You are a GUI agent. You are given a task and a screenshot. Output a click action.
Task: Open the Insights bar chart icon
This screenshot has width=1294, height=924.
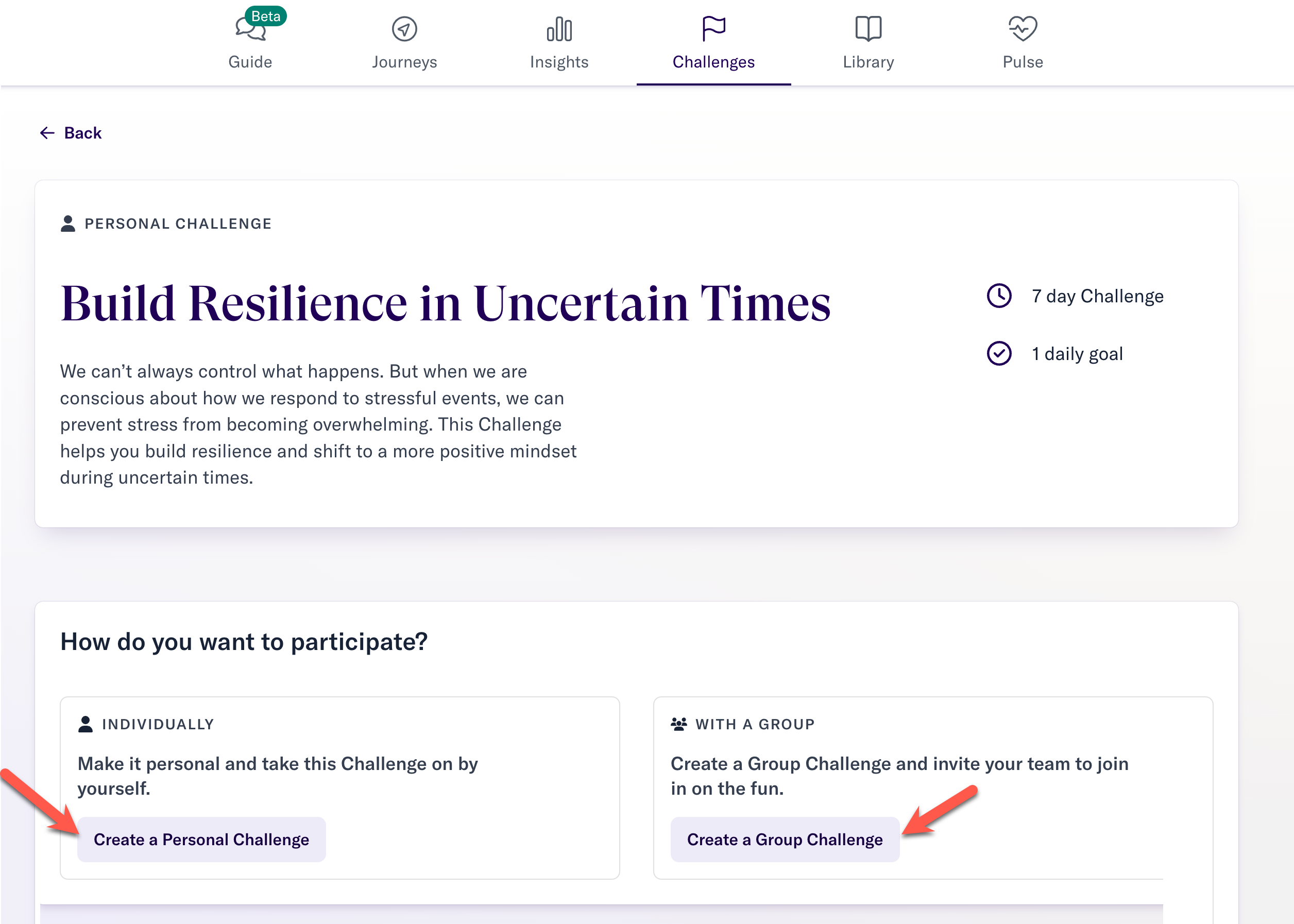coord(559,29)
